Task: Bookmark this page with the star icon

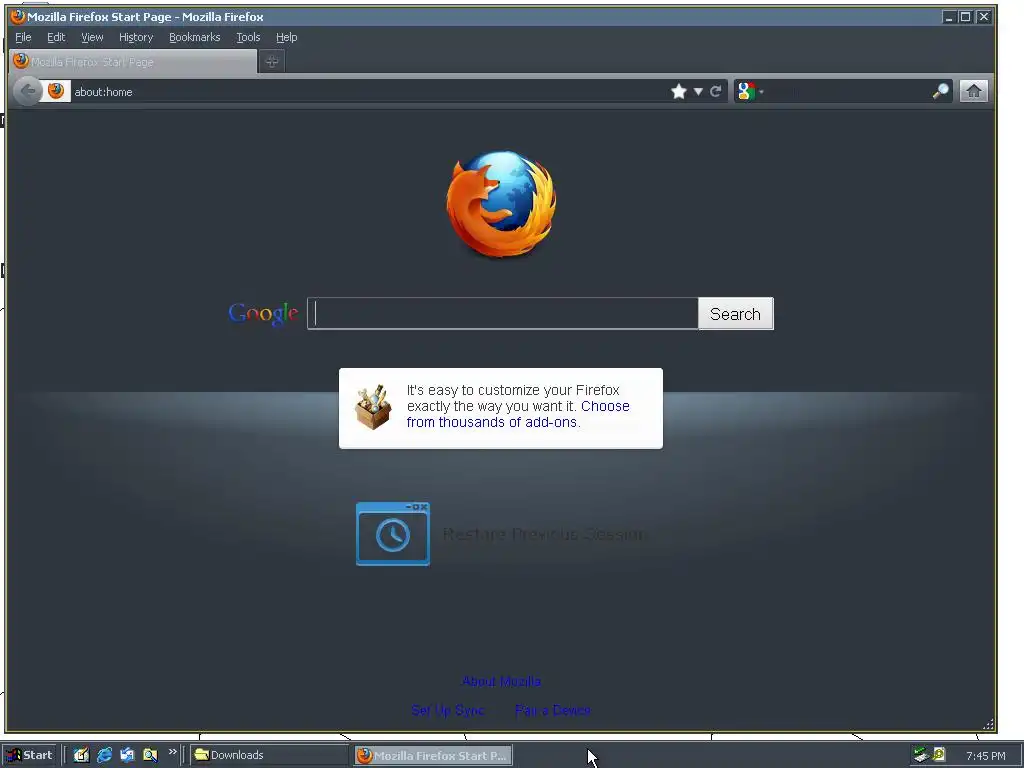Action: (x=679, y=91)
